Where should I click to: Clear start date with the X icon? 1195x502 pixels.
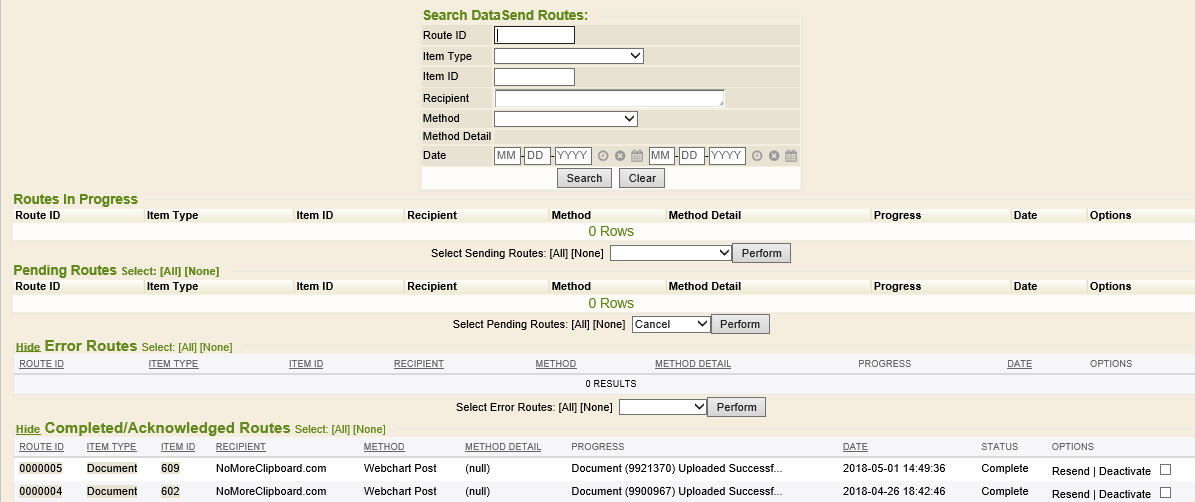click(620, 156)
